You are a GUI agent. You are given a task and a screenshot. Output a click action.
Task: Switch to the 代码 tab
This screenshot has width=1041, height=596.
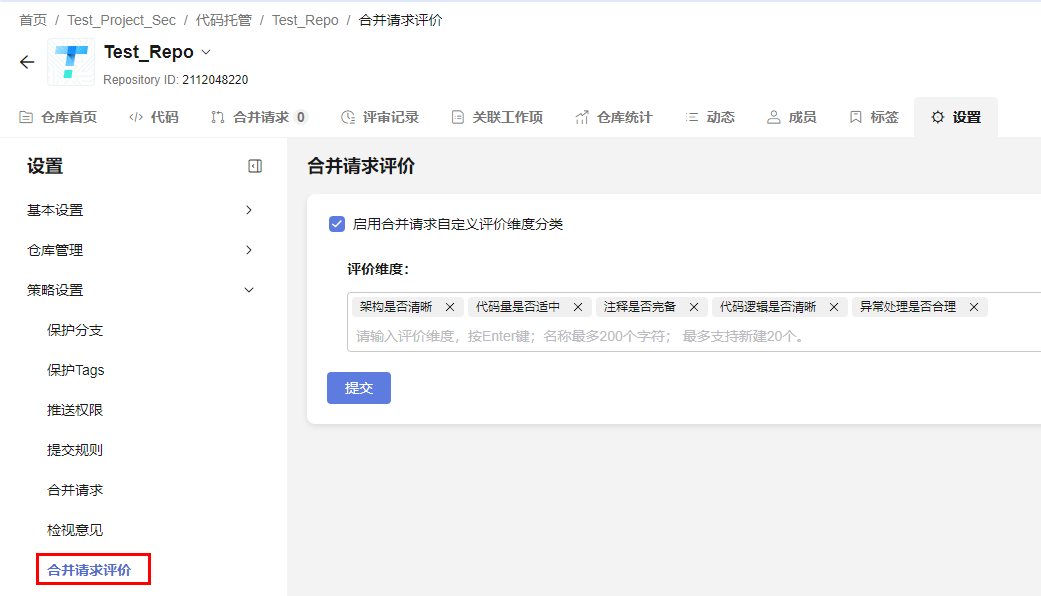coord(154,117)
